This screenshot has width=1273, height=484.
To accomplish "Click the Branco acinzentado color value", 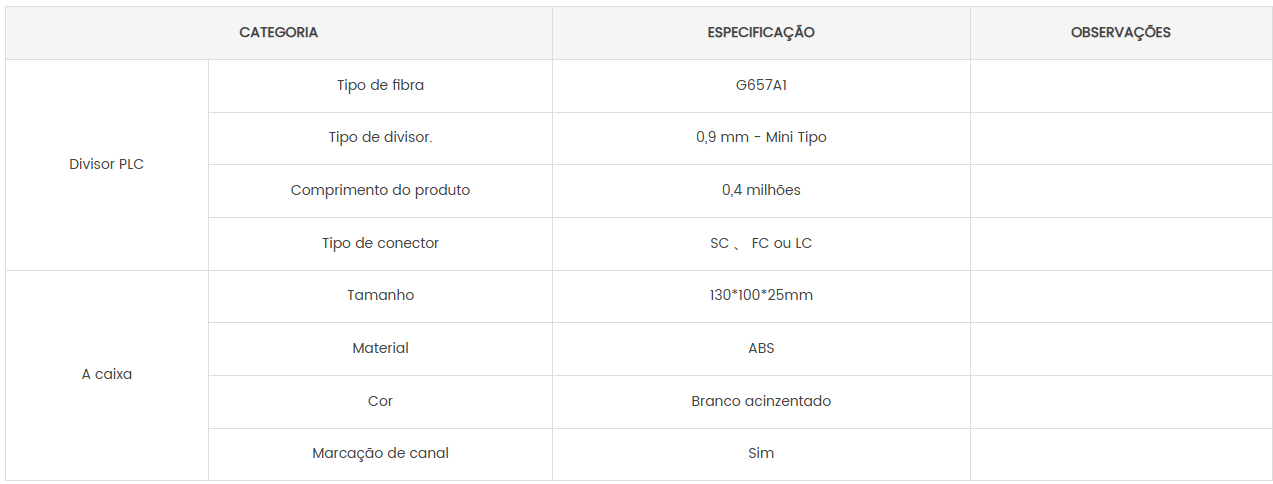I will coord(761,402).
